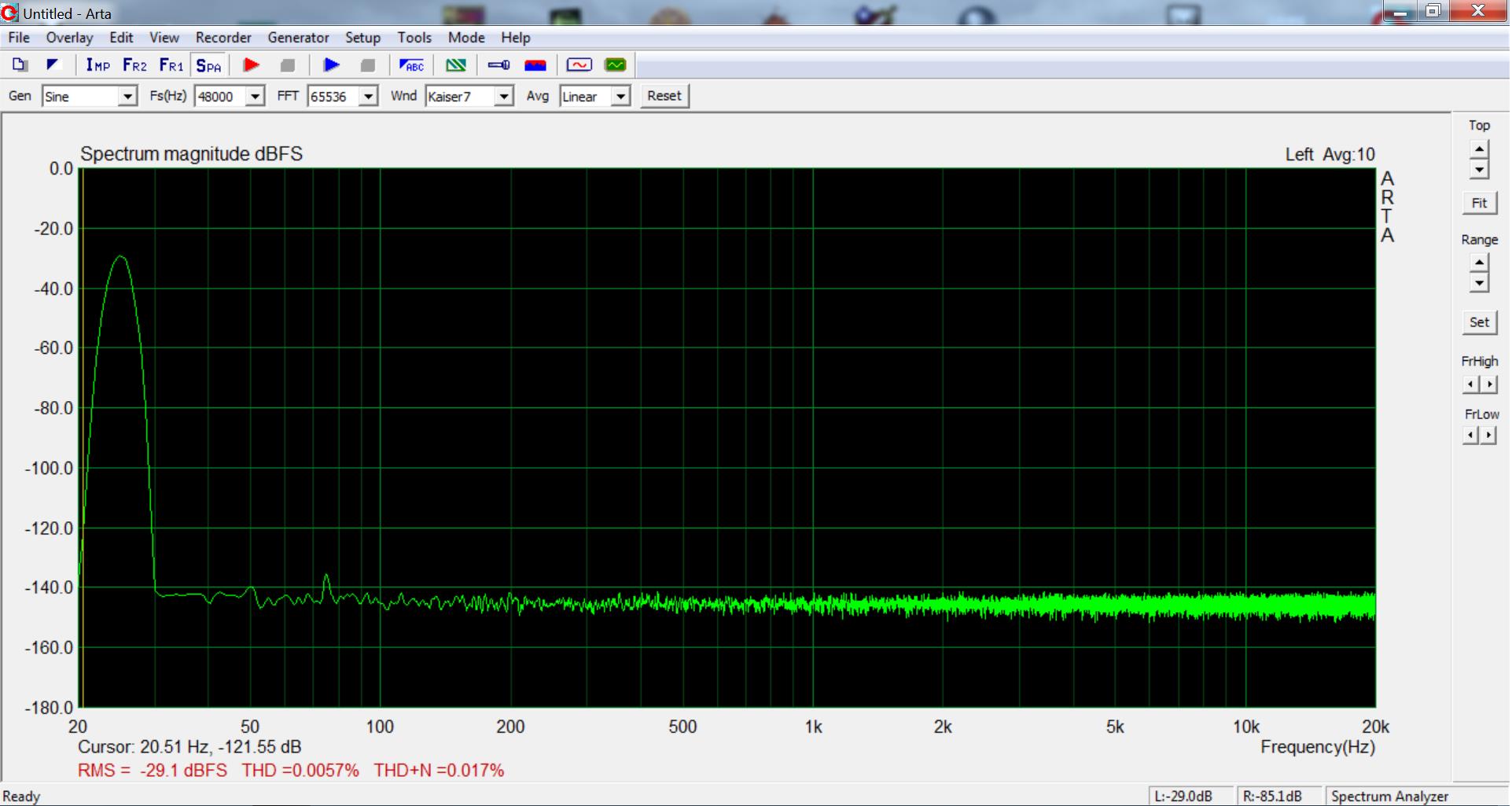Screen dimensions: 1512x806
Task: Click the 'THD+N =0.017%' readout
Action: pos(439,771)
